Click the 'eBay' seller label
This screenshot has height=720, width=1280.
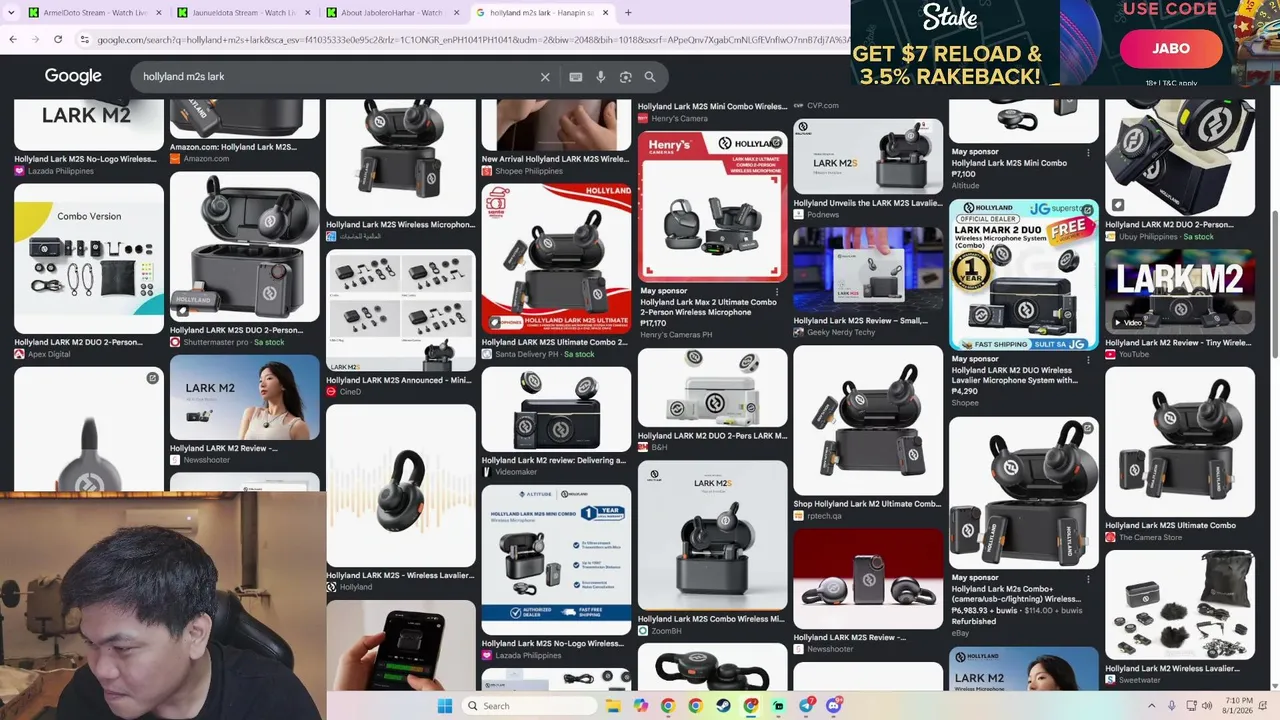pyautogui.click(x=960, y=633)
